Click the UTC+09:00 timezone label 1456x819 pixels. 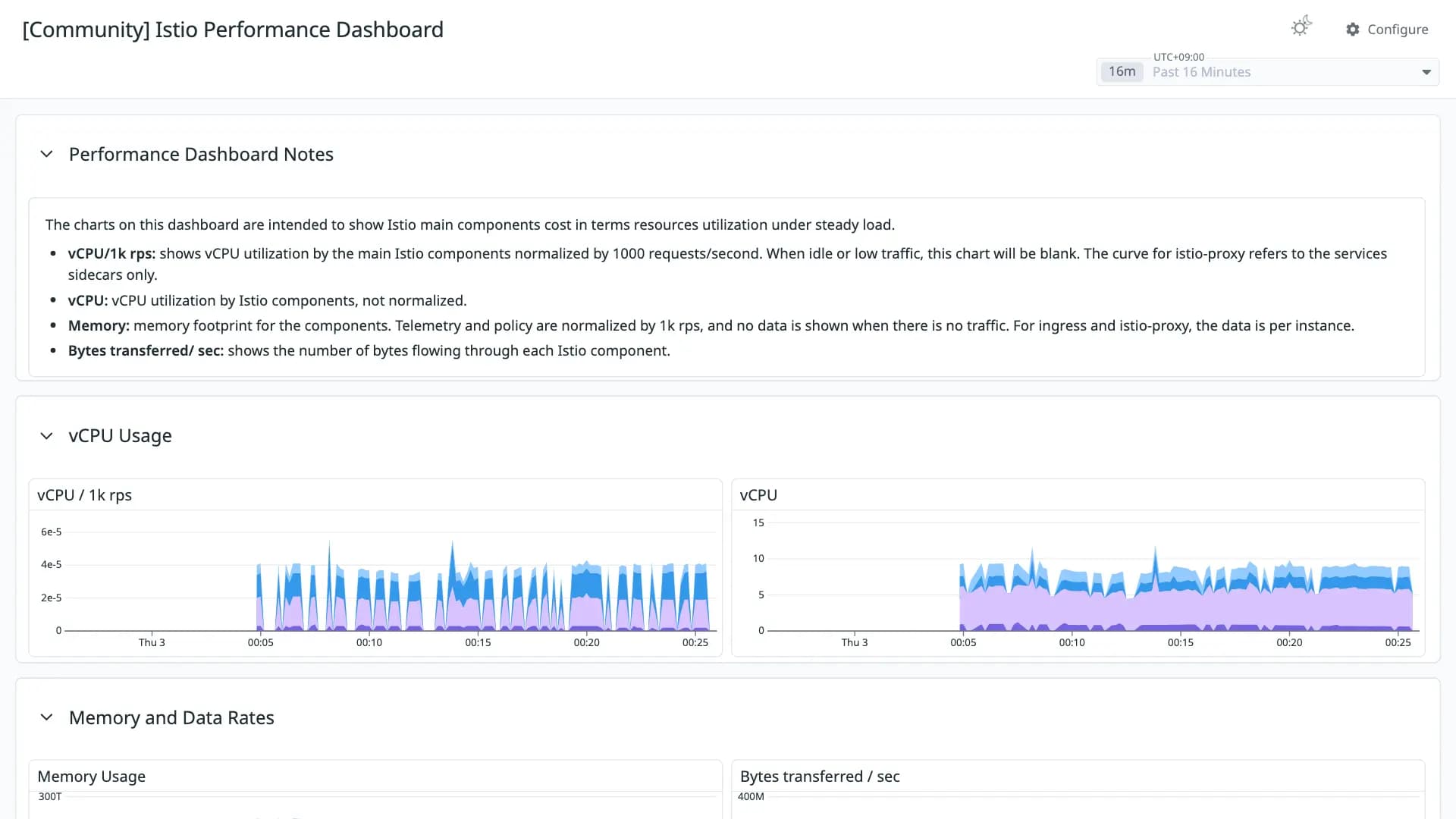[1178, 57]
